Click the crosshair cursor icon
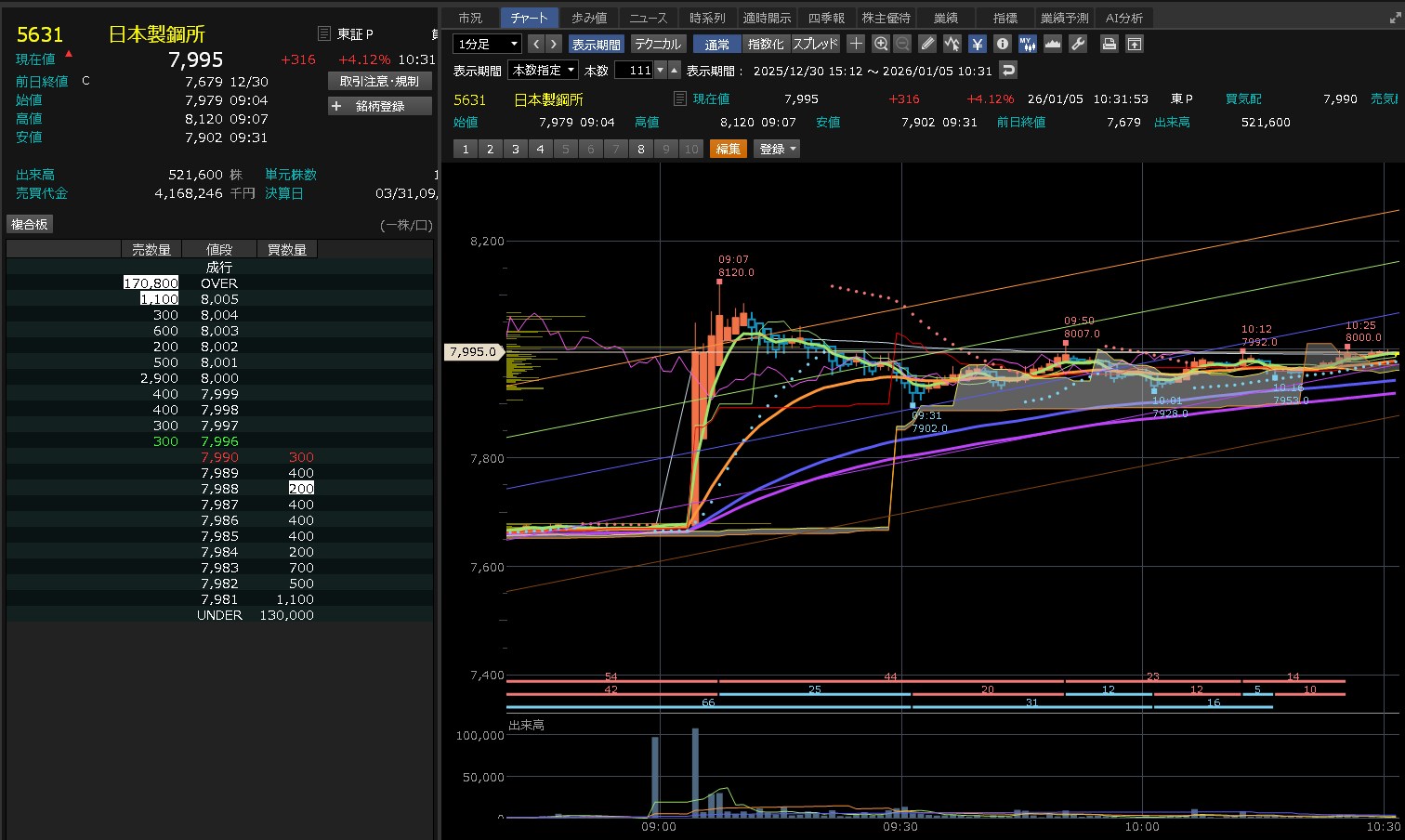This screenshot has height=840, width=1405. click(856, 44)
